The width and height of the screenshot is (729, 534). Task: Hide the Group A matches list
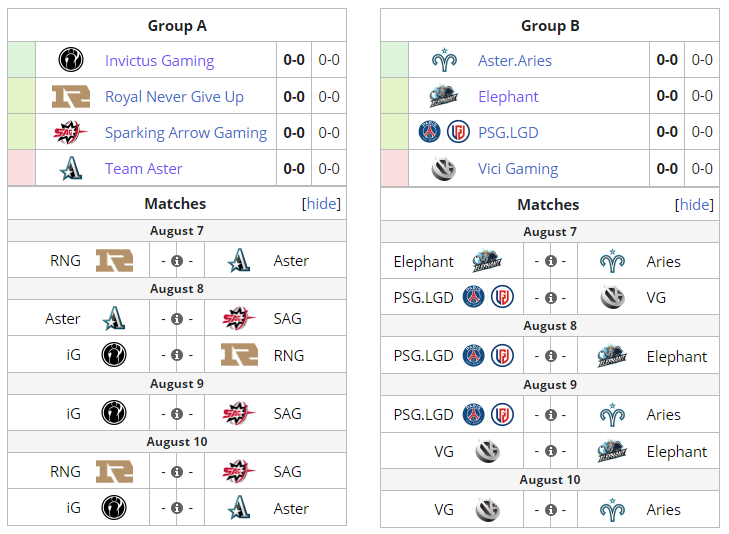pos(321,204)
